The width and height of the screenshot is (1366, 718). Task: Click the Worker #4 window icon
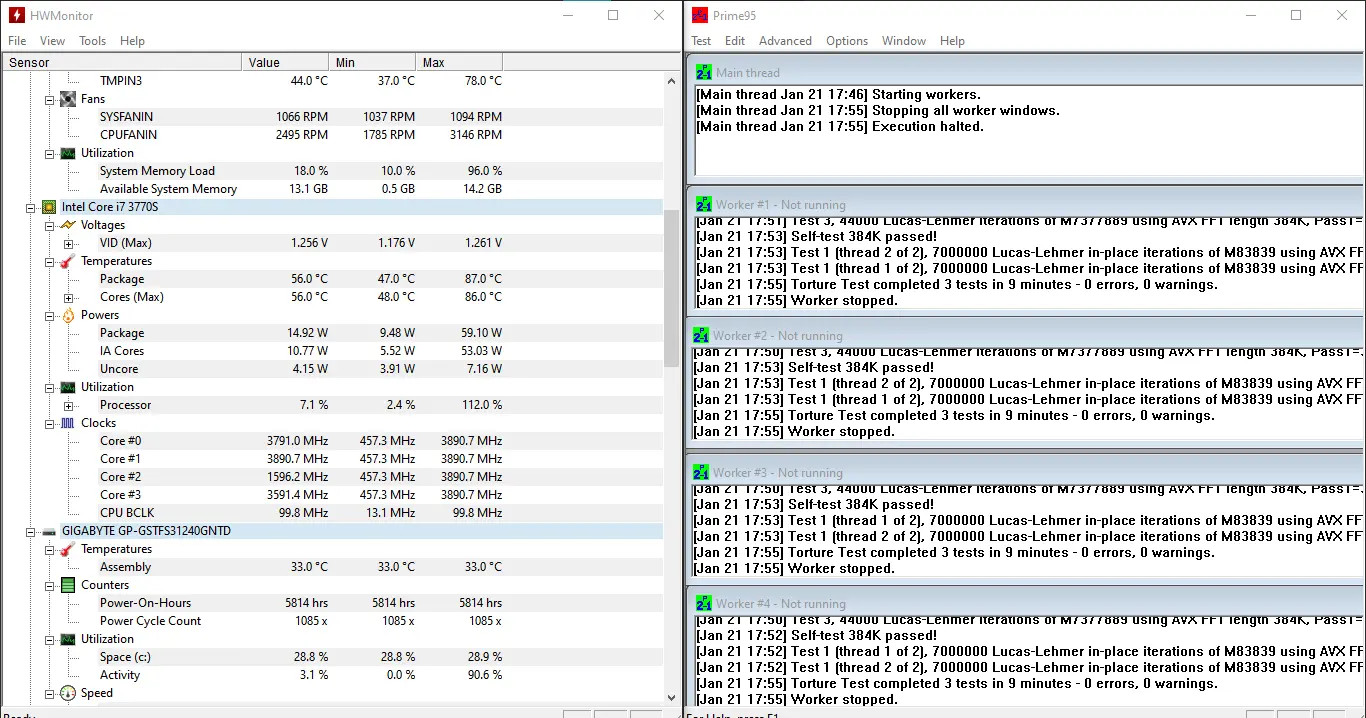704,603
